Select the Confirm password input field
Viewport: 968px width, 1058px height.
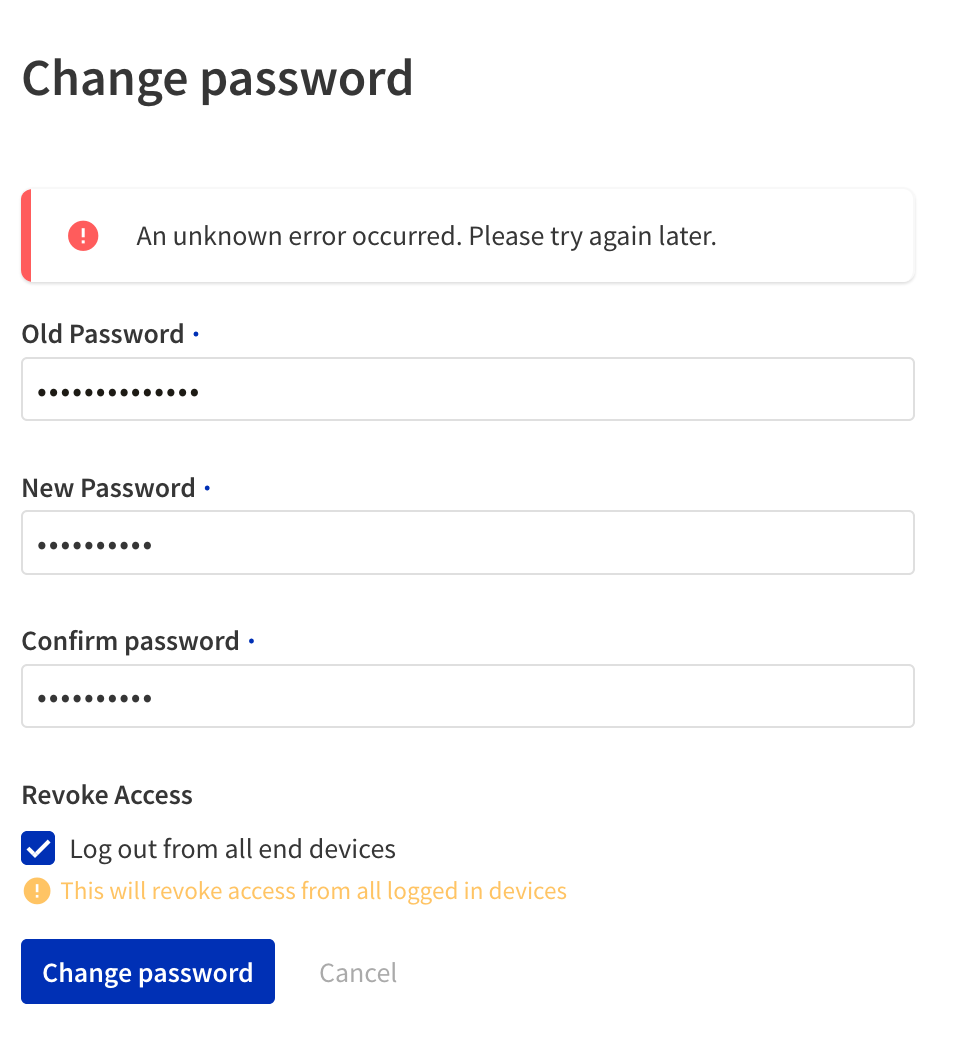(x=467, y=695)
